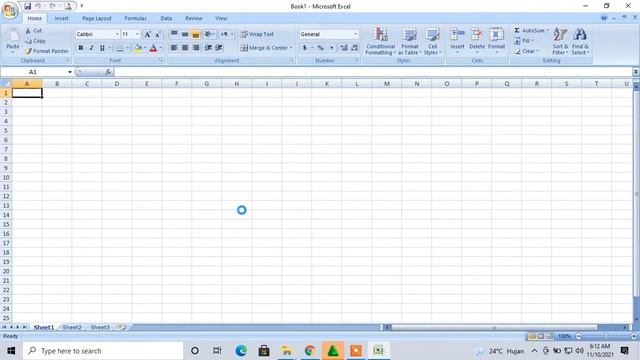Decrease font size with Shrink Font
Viewport: 640px width, 360px height.
click(158, 34)
